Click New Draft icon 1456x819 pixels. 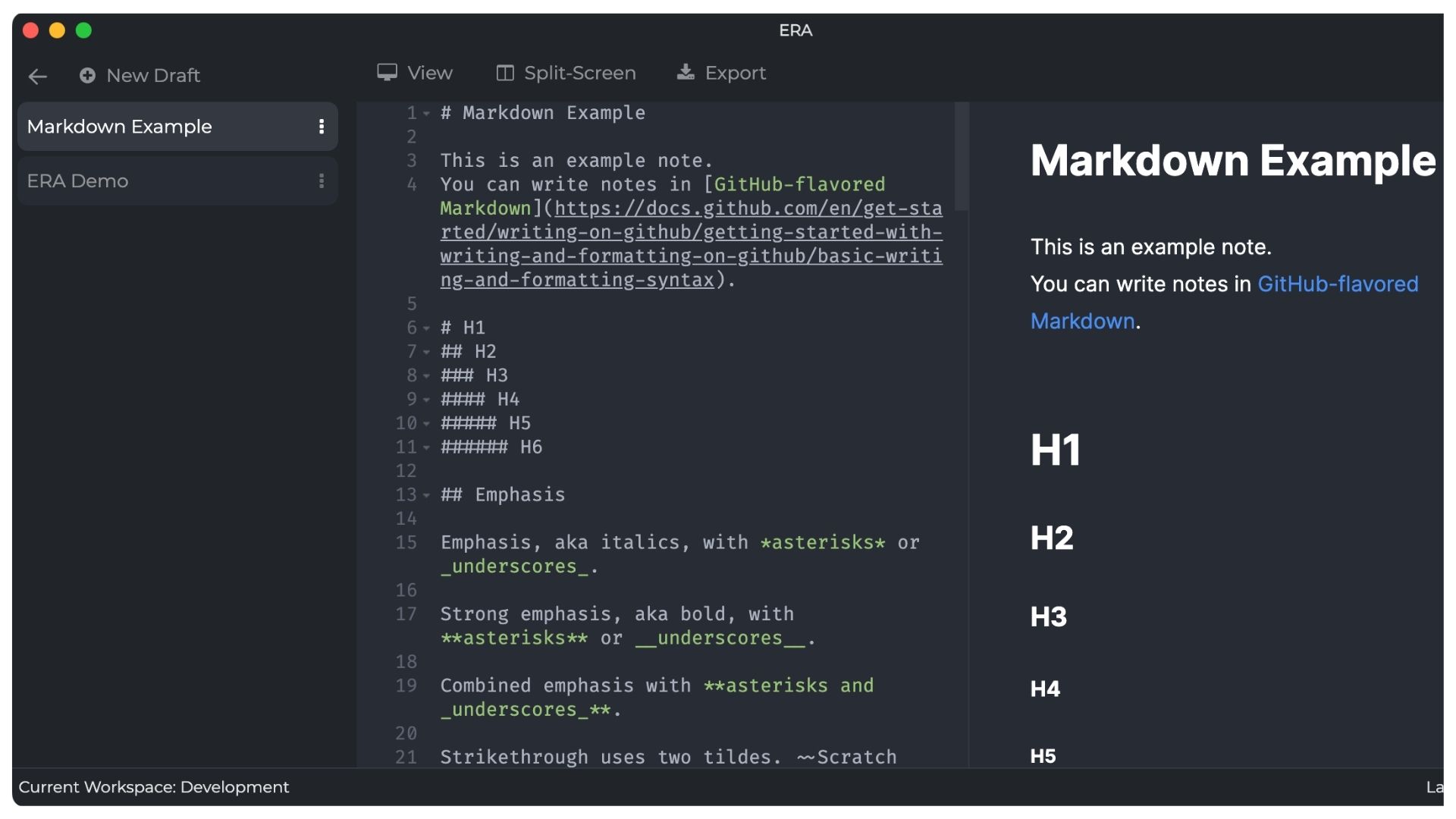click(x=88, y=75)
